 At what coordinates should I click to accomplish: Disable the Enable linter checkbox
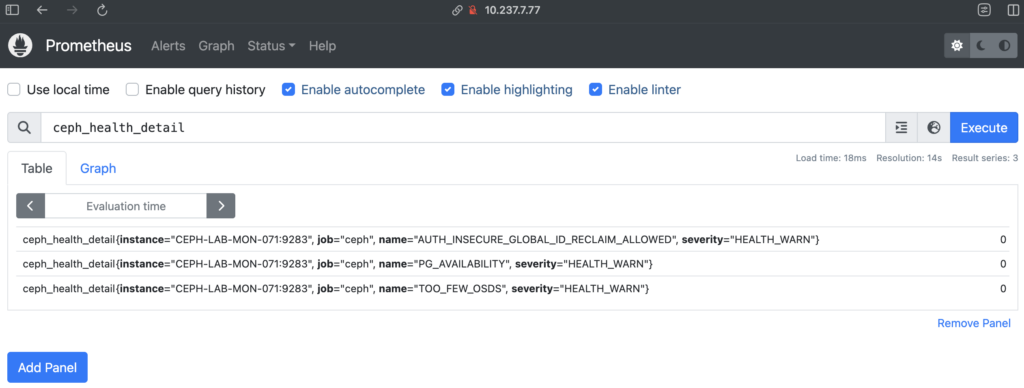tap(596, 89)
